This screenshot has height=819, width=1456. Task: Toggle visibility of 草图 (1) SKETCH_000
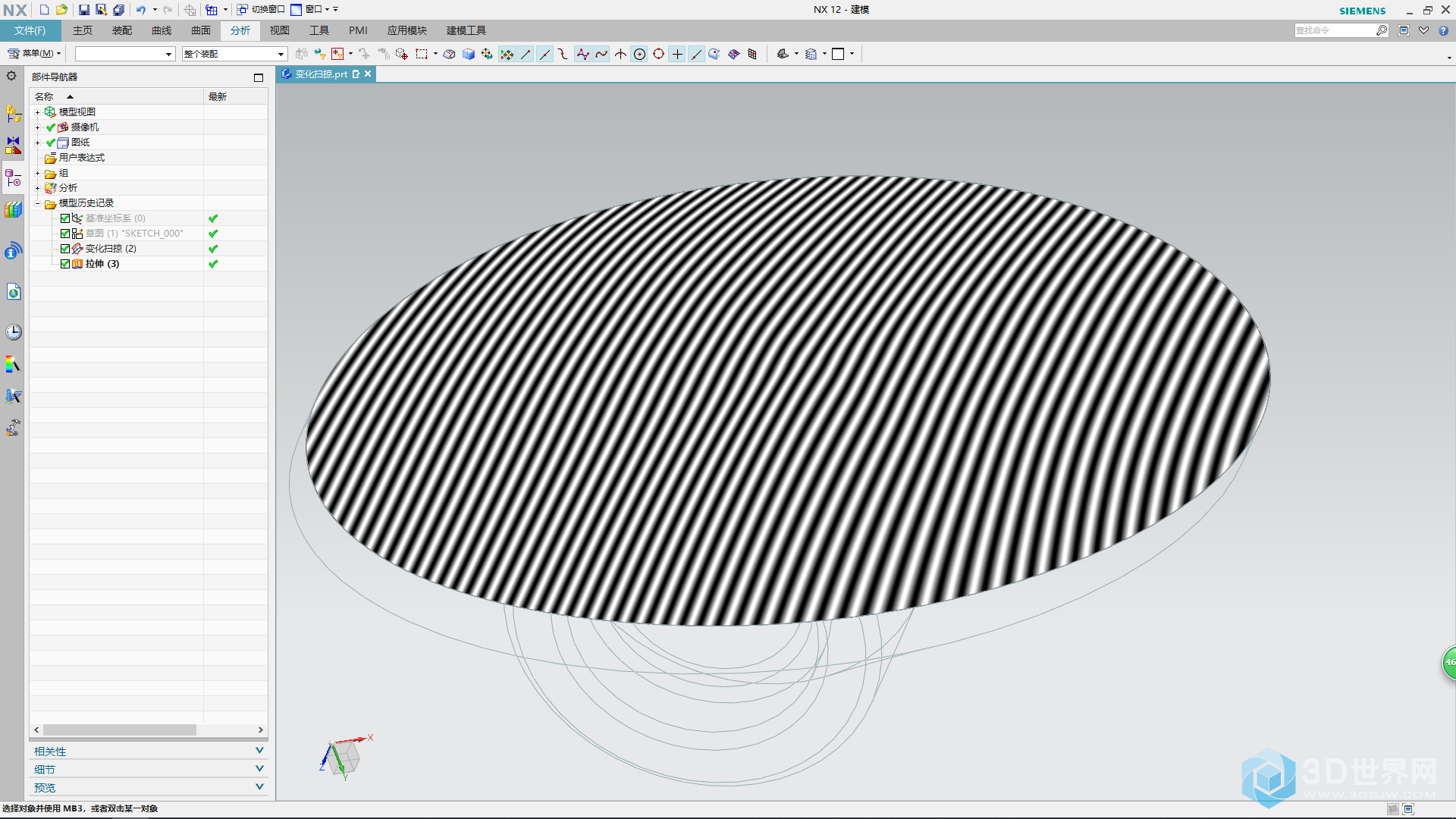click(65, 233)
